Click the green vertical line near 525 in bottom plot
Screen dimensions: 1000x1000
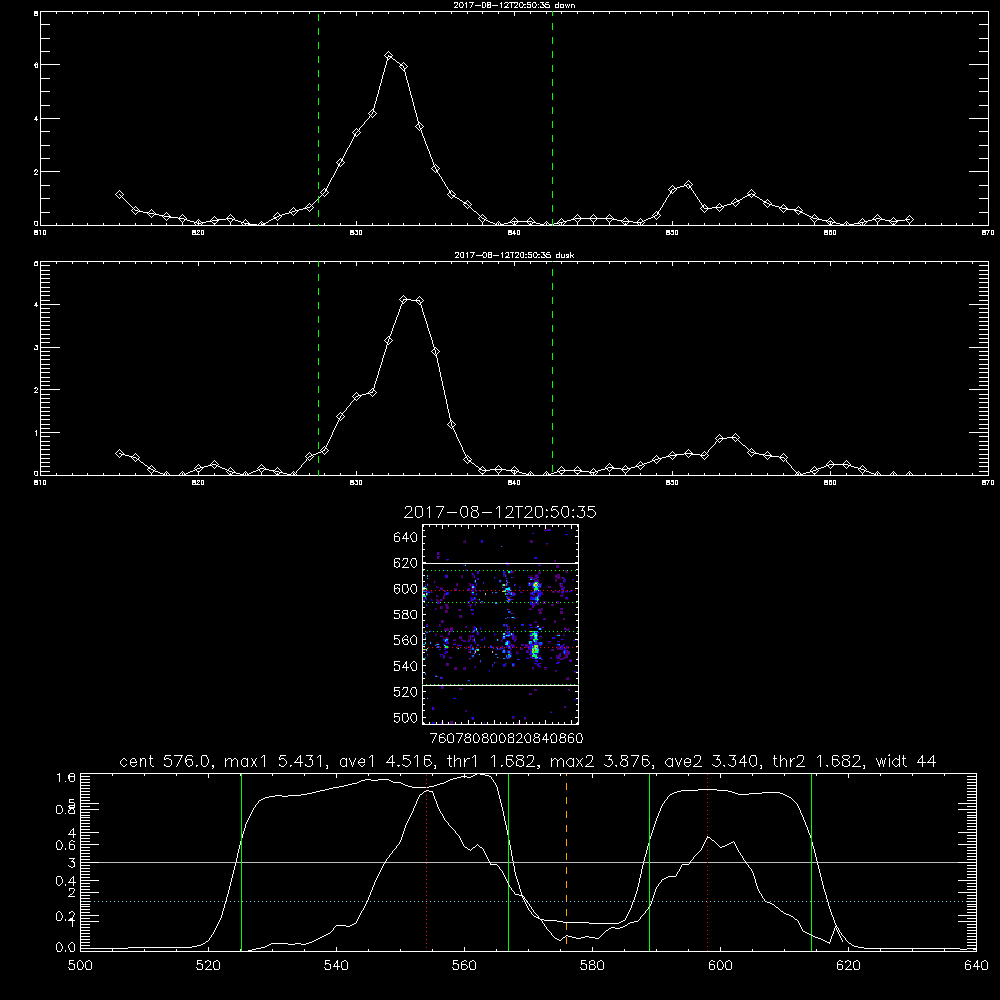click(x=241, y=861)
